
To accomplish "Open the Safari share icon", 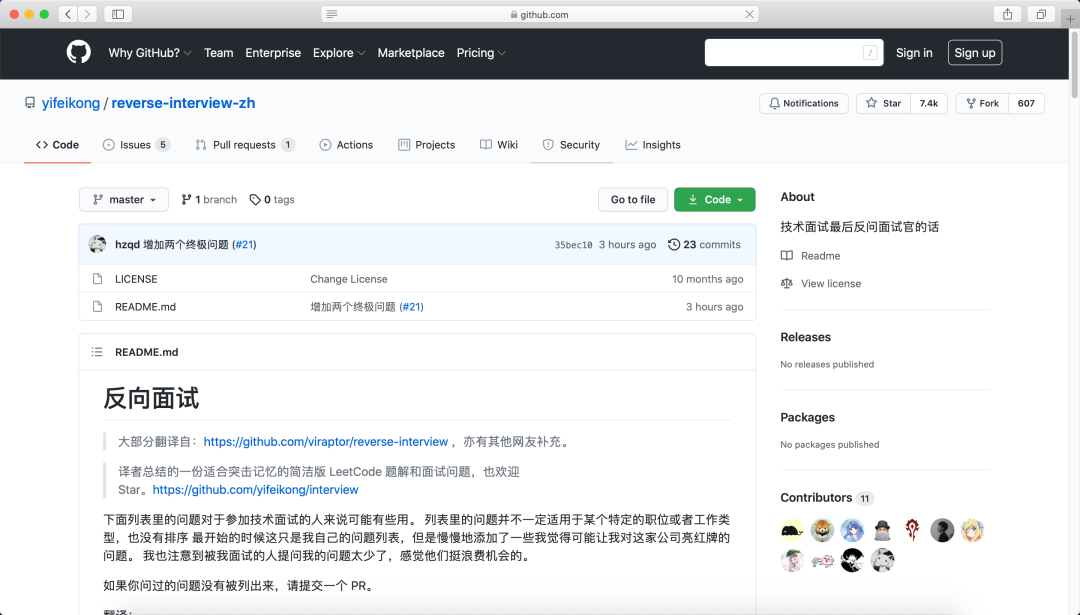I will click(x=1008, y=14).
